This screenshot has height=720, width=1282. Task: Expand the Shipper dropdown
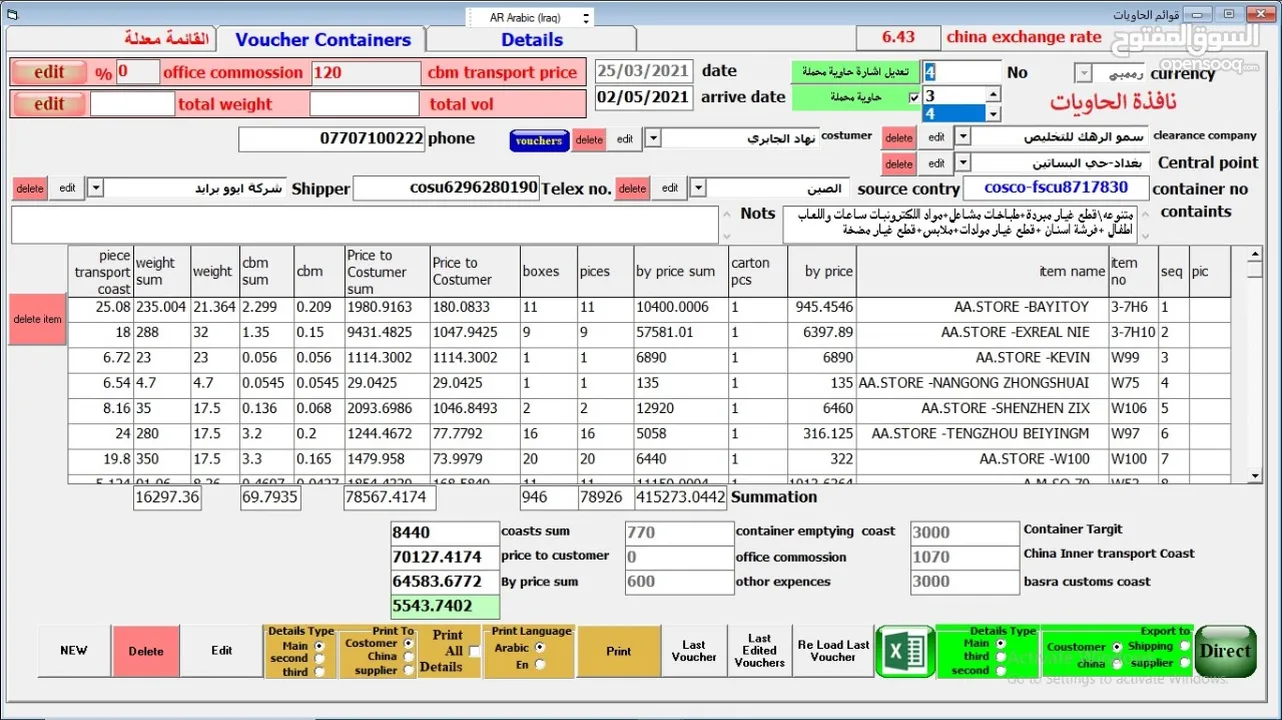[x=95, y=187]
